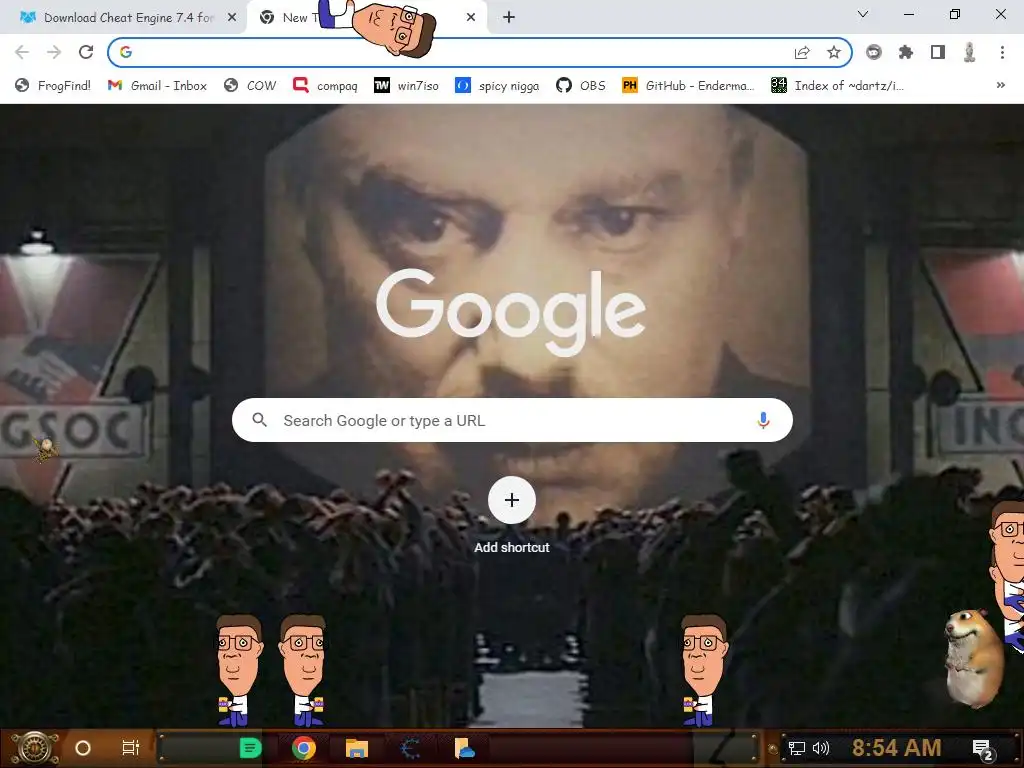Click the round face extension icon
This screenshot has height=768, width=1024.
874,52
